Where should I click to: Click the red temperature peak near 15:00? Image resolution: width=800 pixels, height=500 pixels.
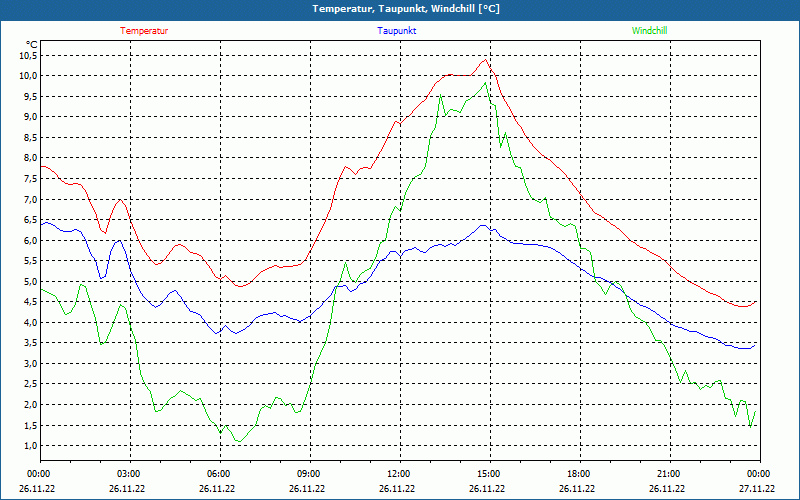point(485,60)
